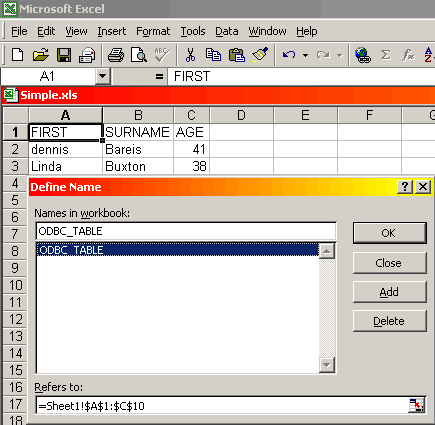
Task: Click the New workbook icon
Action: 17,55
